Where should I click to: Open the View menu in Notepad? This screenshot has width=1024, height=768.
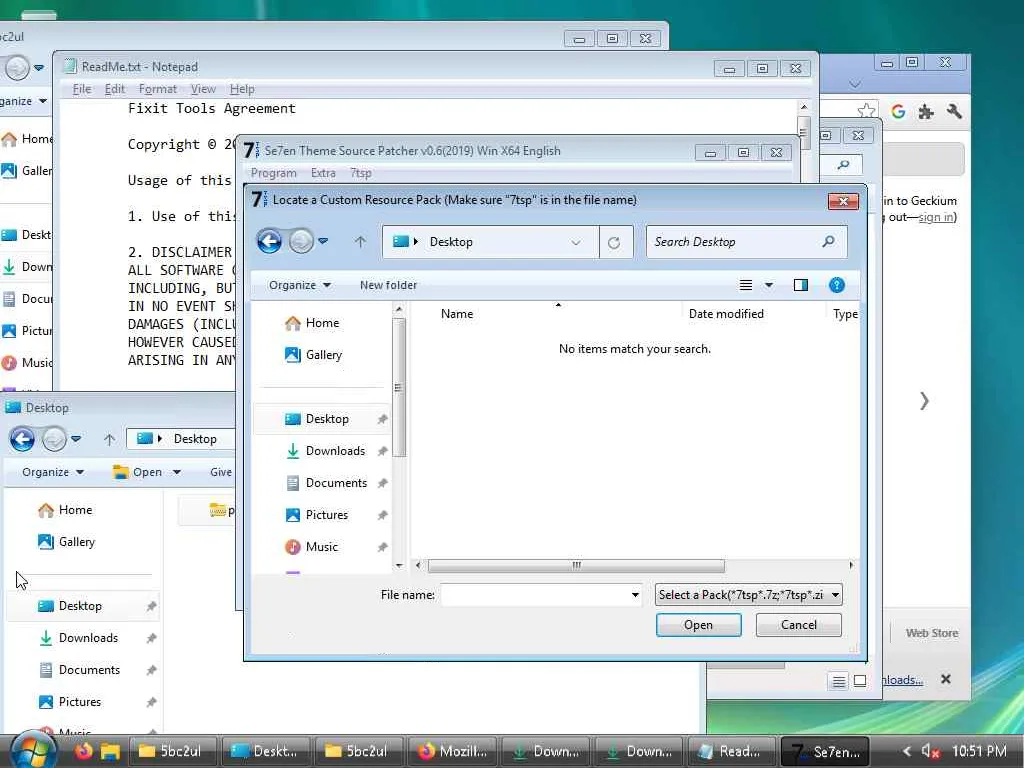(203, 89)
